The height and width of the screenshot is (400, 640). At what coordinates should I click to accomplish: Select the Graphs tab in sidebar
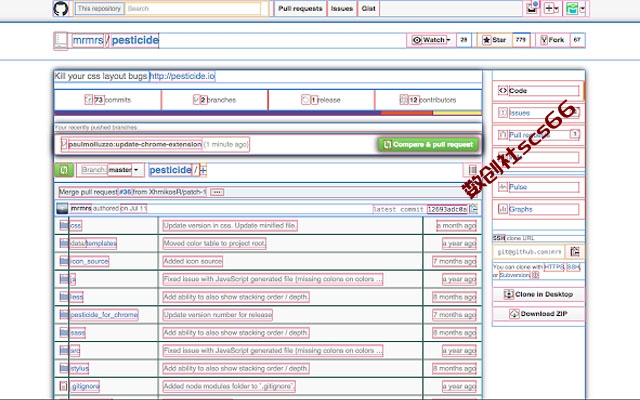(x=538, y=209)
